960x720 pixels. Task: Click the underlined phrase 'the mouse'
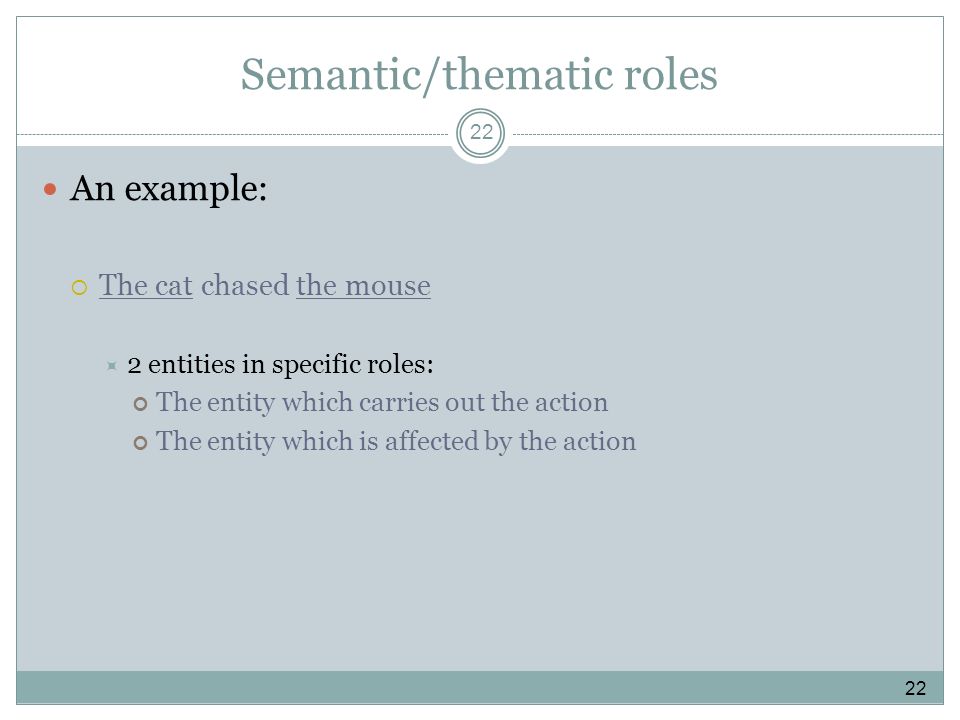coord(363,285)
